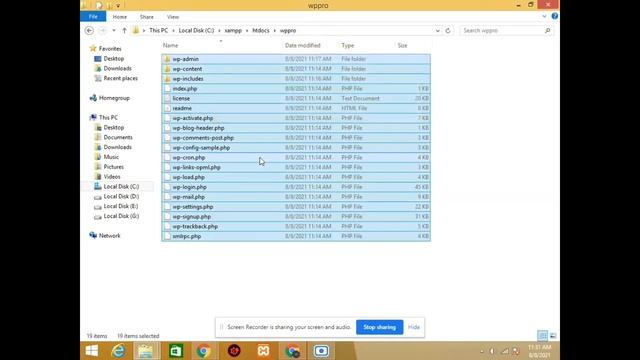The height and width of the screenshot is (360, 640).
Task: Select the wp-links-opml.php file
Action: (x=296, y=167)
